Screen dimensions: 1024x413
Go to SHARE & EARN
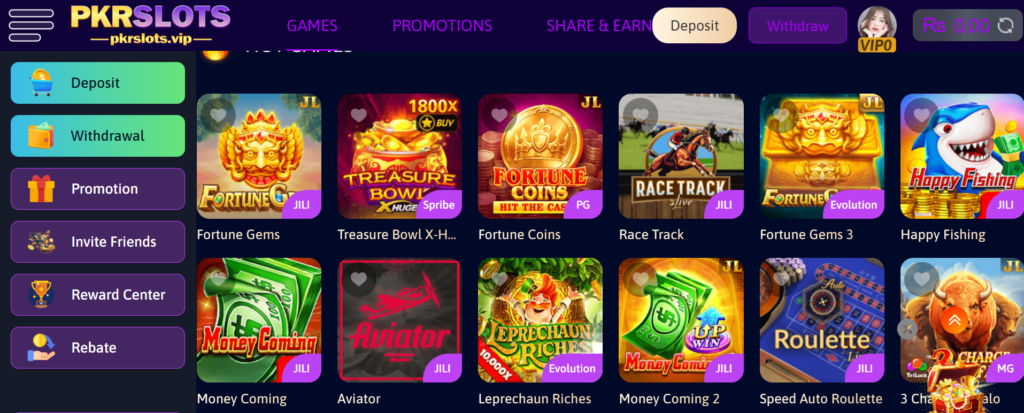pos(599,26)
